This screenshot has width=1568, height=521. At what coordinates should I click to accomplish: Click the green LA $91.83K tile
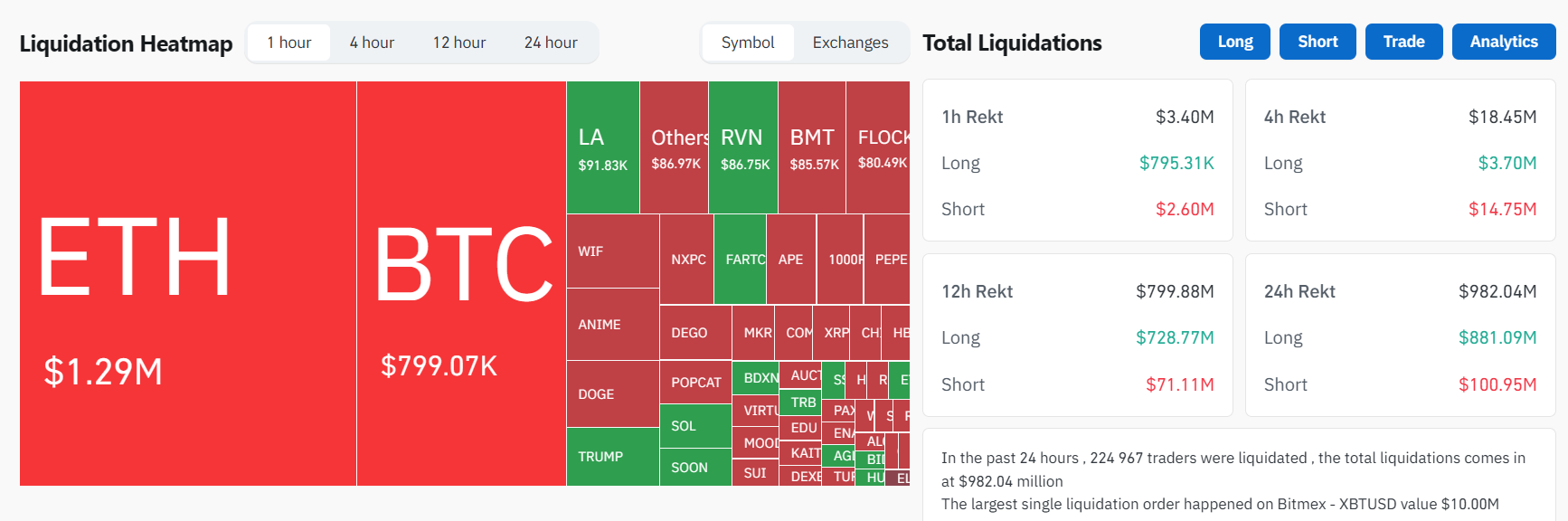pos(602,147)
